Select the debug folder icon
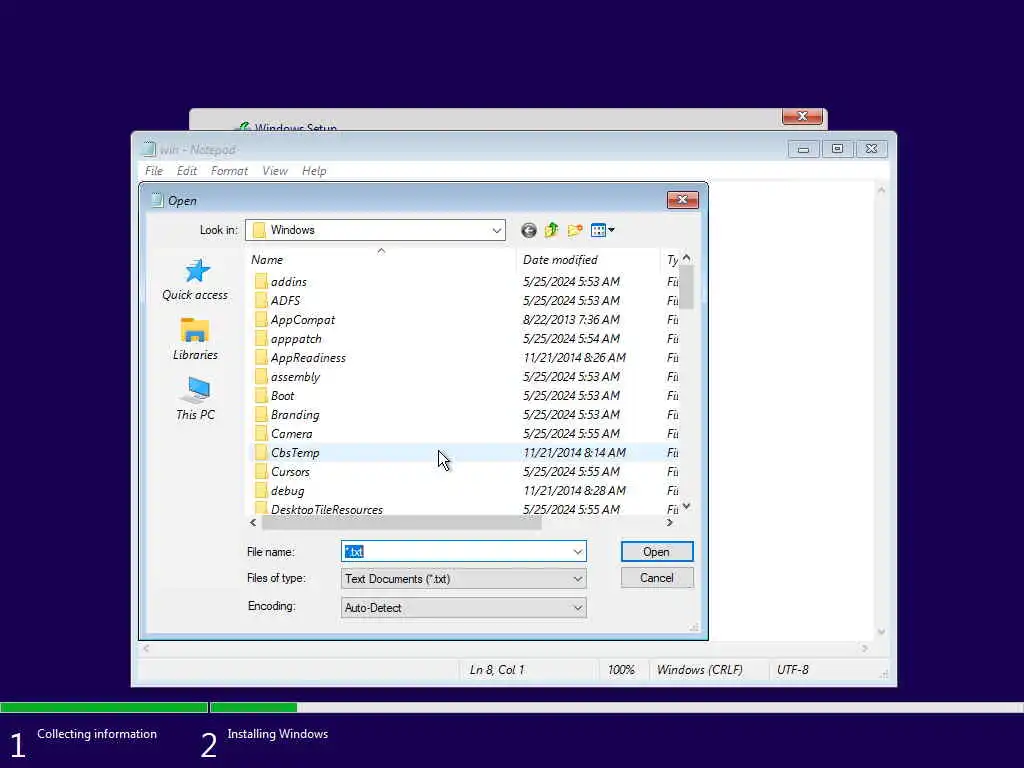This screenshot has width=1024, height=768. (261, 490)
